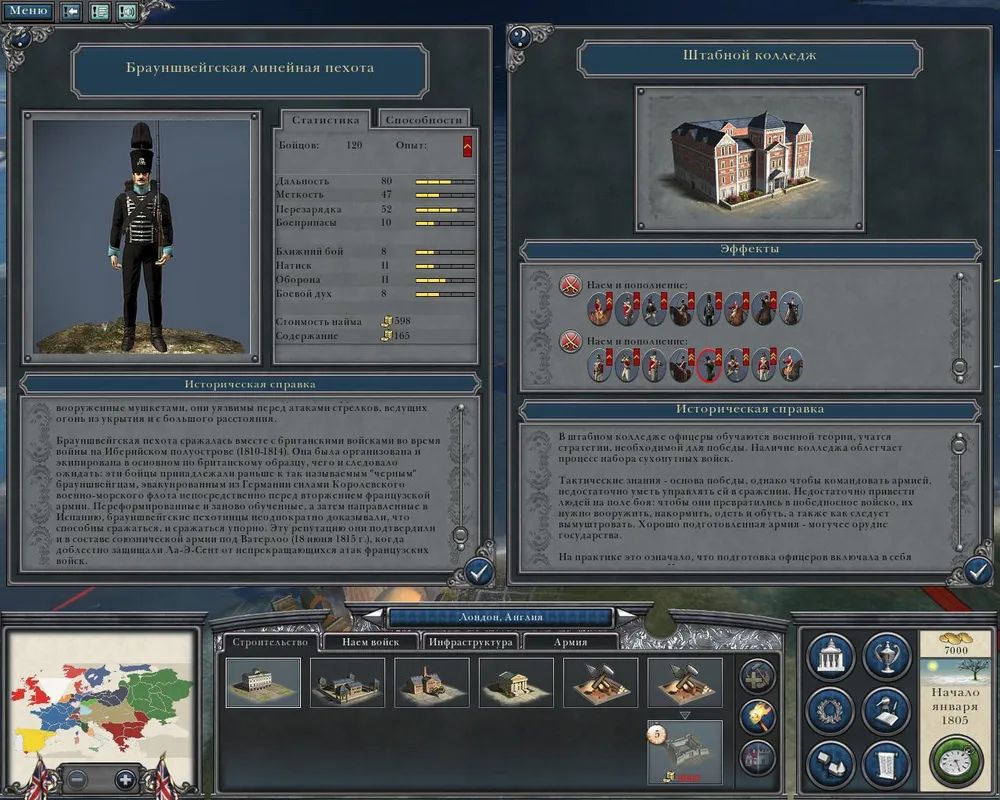Click the first crossed-sabres Наем и пополнение icon
The height and width of the screenshot is (800, 1000).
(570, 285)
